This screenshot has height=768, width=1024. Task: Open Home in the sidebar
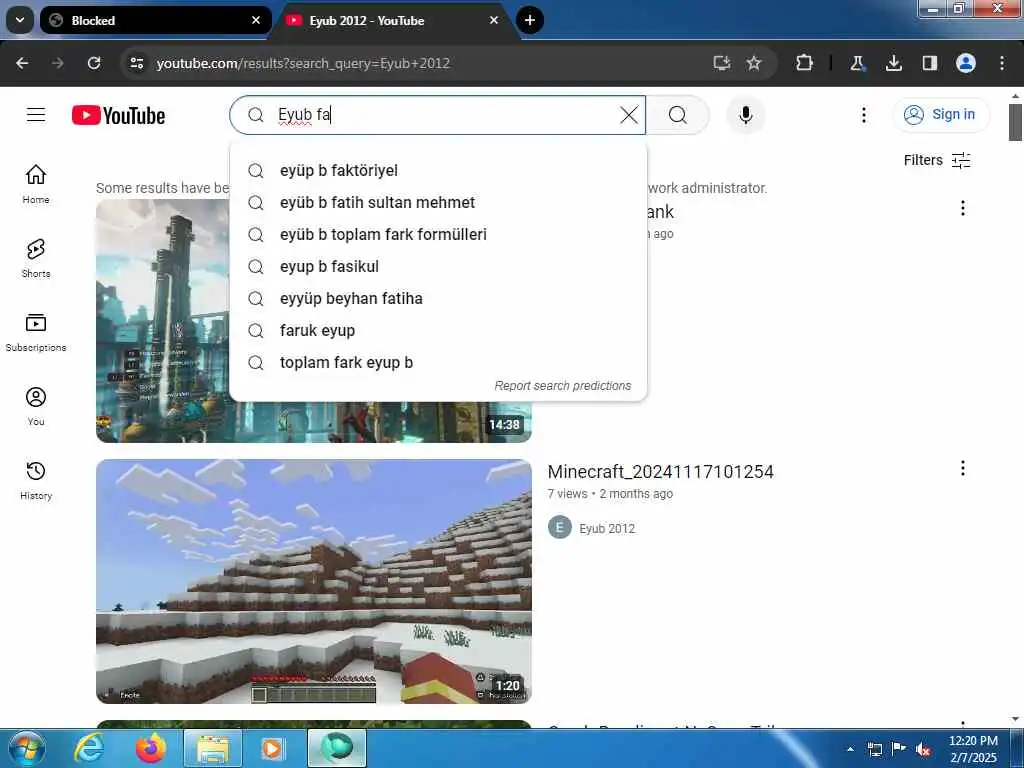click(36, 184)
